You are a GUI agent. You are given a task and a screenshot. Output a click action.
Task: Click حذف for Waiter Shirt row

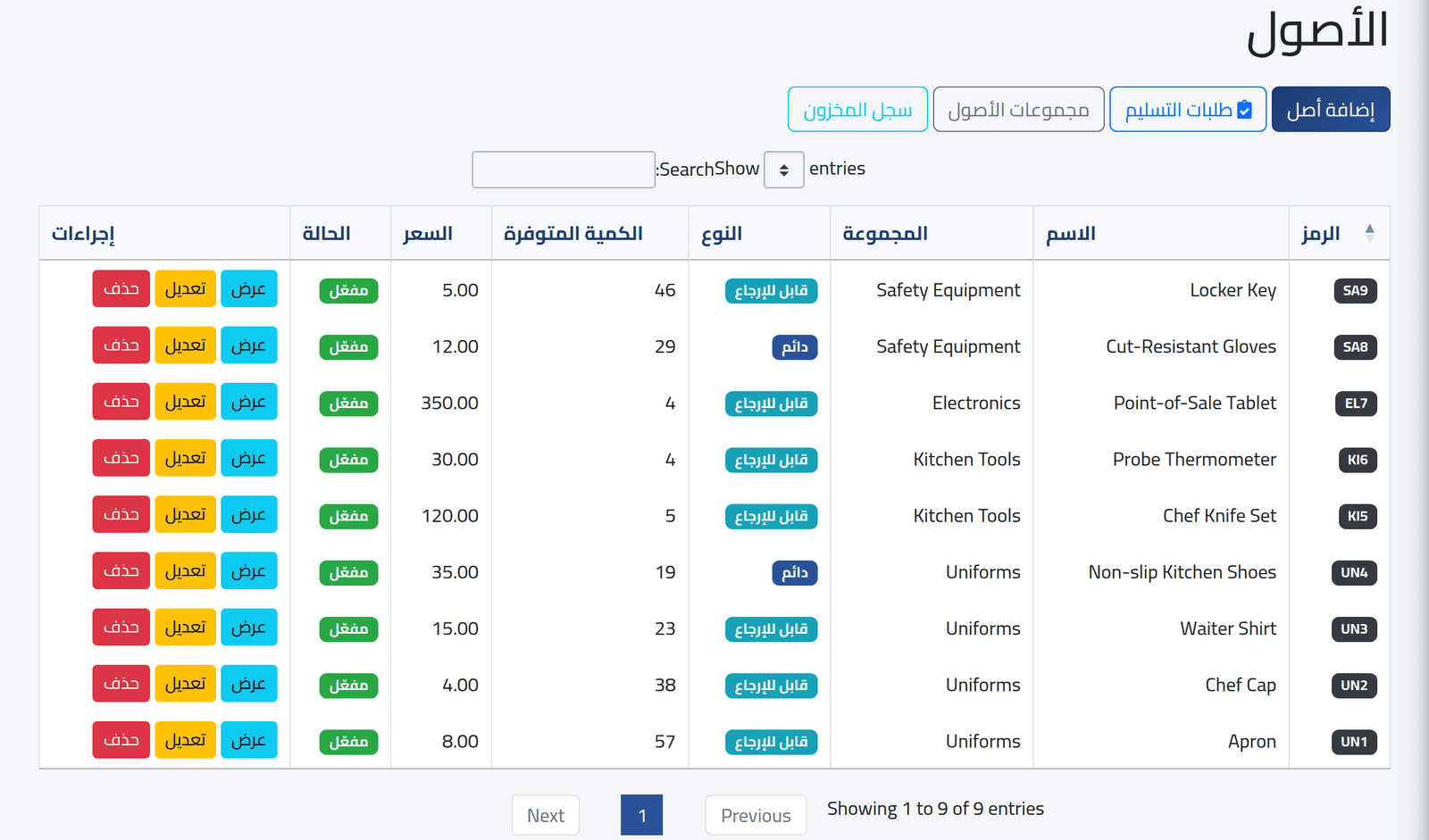tap(121, 627)
